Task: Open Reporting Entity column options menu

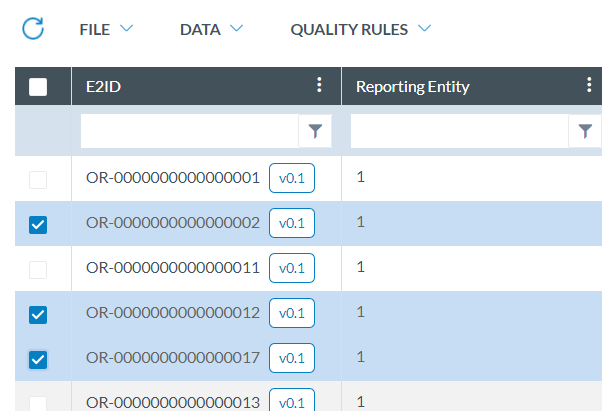Action: tap(589, 86)
